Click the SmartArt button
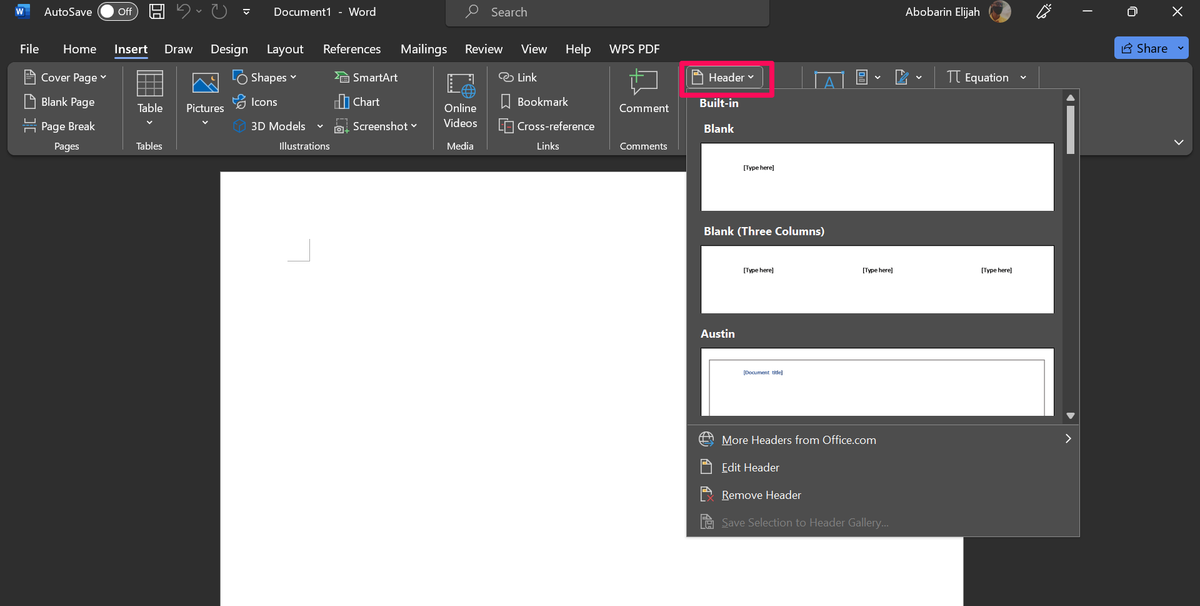Image resolution: width=1200 pixels, height=606 pixels. point(366,77)
